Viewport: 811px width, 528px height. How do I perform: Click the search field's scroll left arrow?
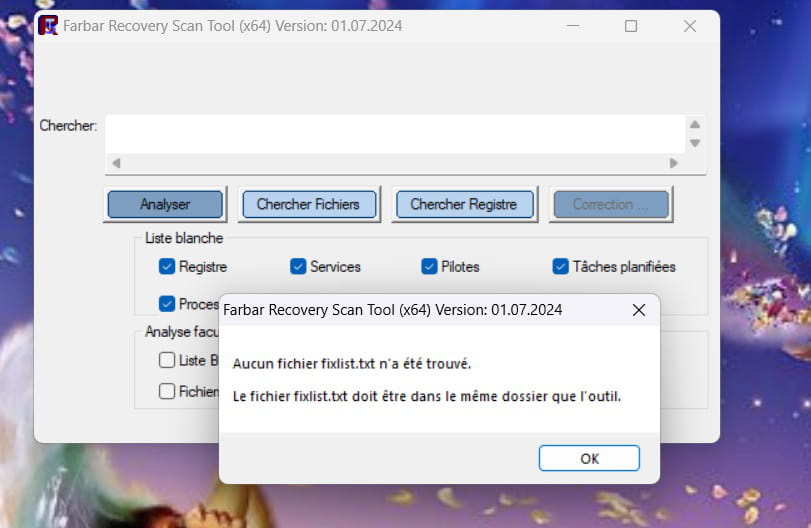point(116,163)
